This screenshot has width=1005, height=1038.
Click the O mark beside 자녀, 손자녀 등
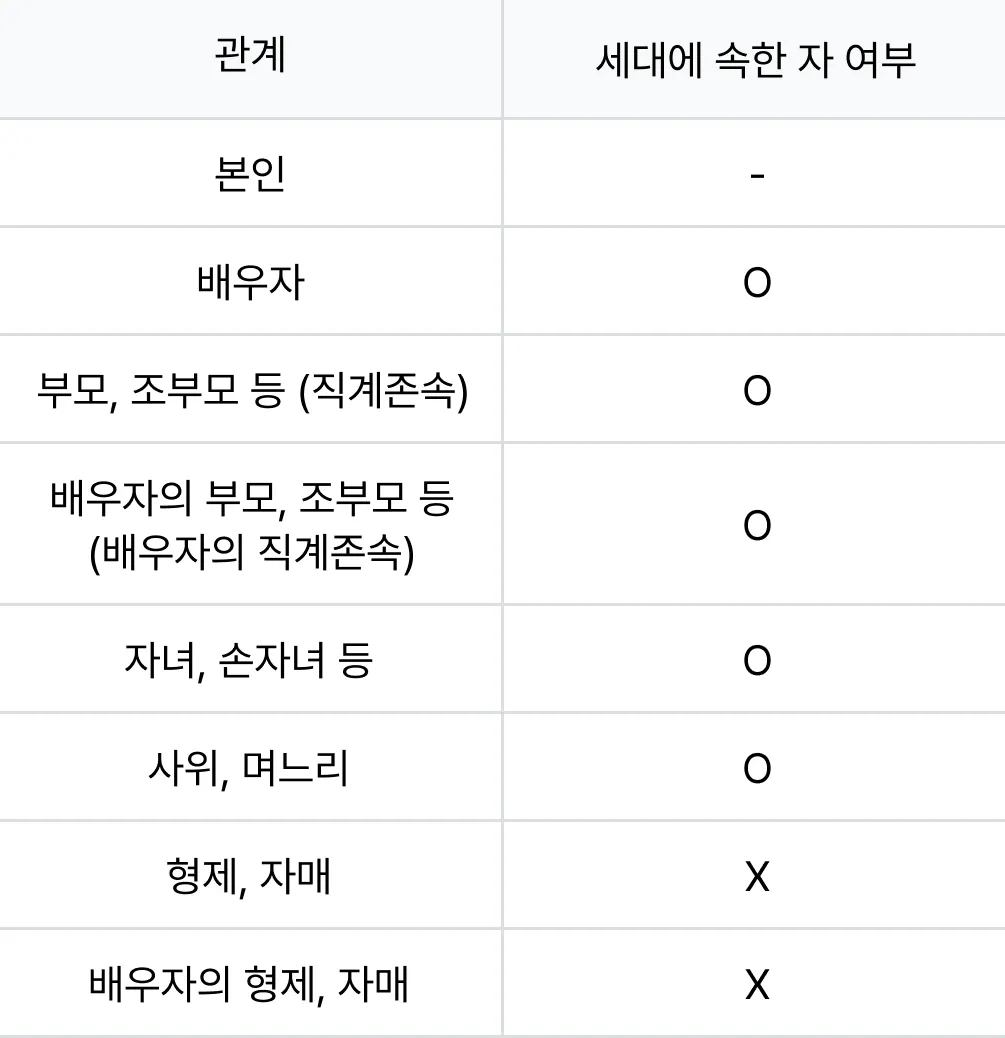tap(757, 661)
